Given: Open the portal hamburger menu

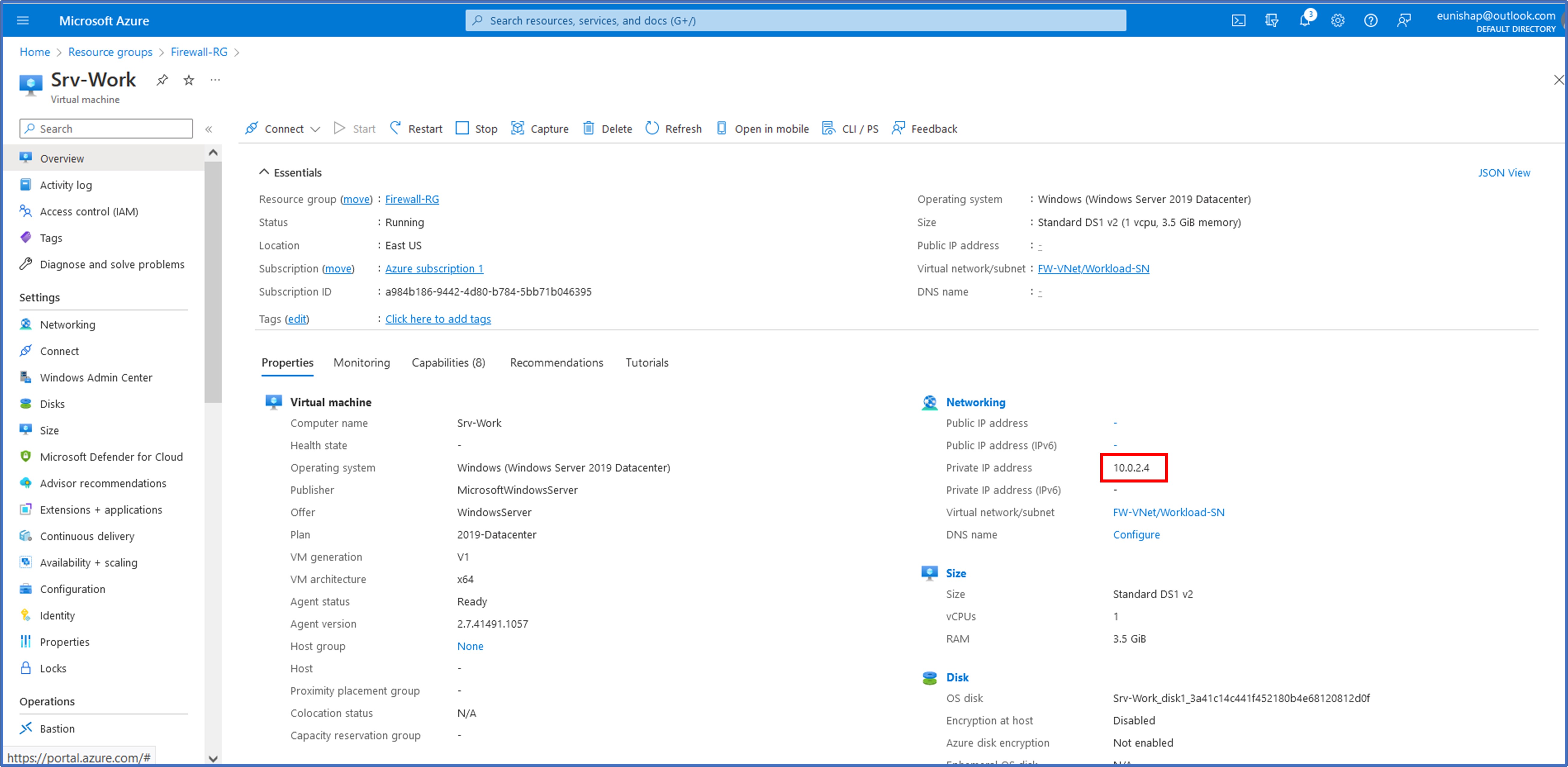Looking at the screenshot, I should coord(23,20).
